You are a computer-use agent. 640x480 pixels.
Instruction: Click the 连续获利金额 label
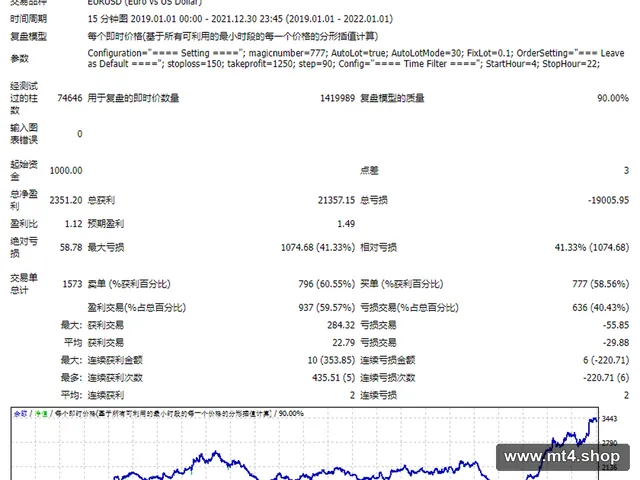click(115, 360)
